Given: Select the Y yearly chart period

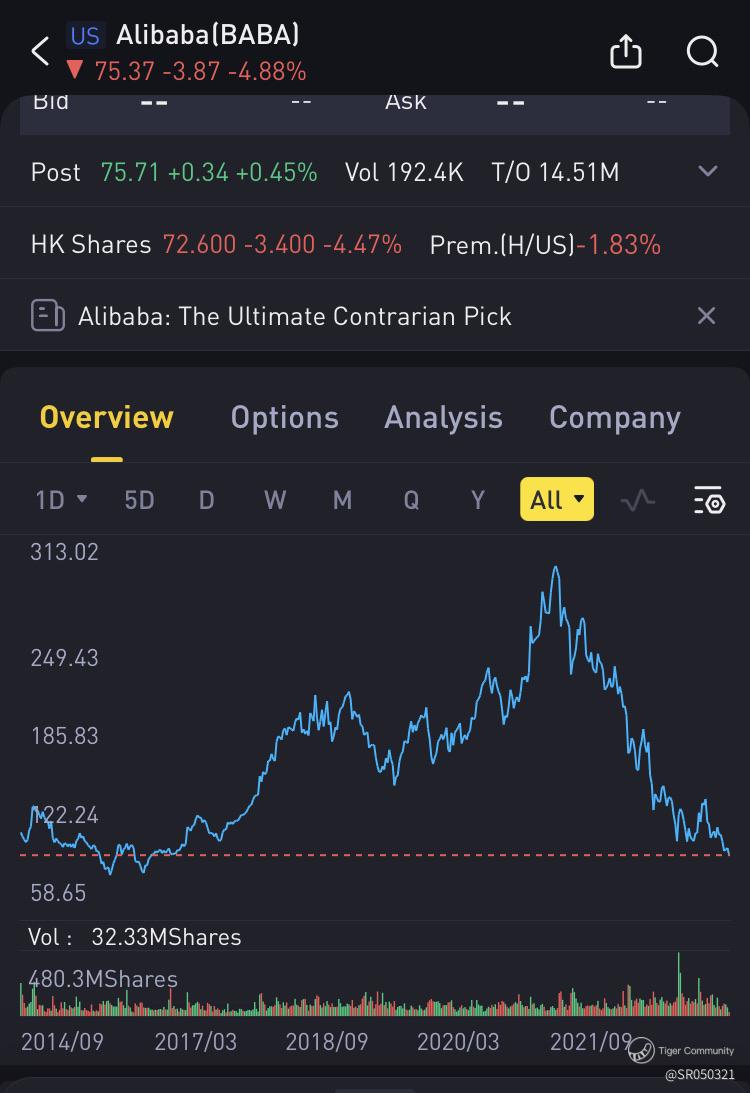Looking at the screenshot, I should [x=477, y=500].
